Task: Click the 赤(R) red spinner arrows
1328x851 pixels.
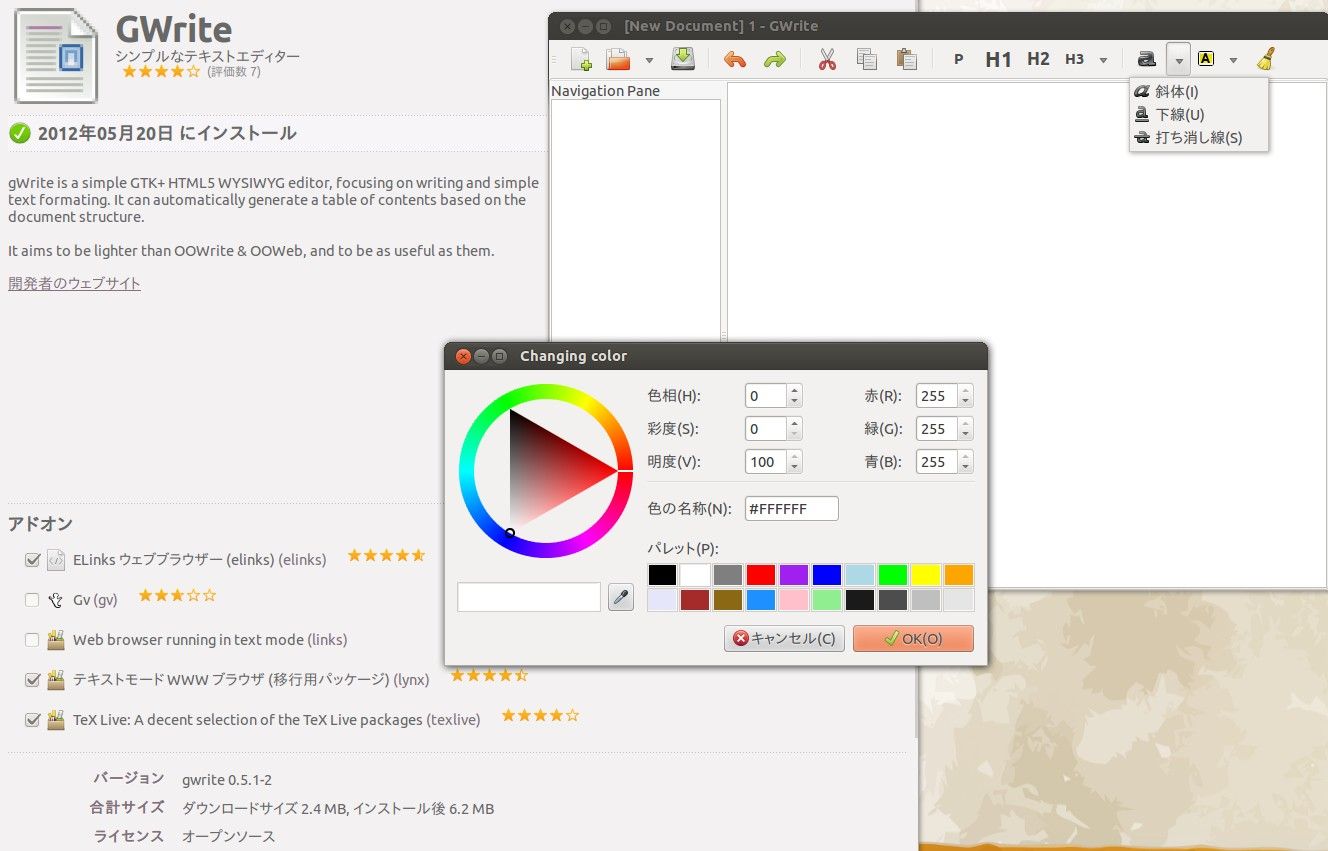Action: (965, 396)
